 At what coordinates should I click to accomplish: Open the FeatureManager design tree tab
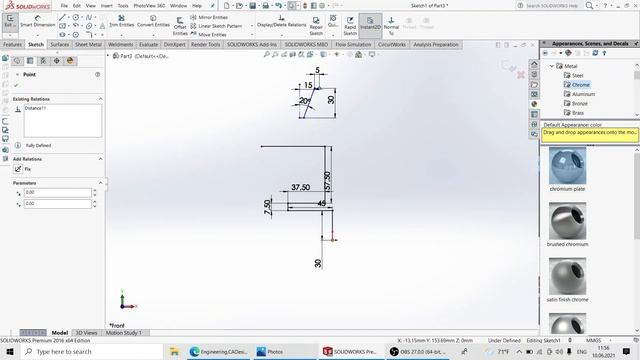pos(17,61)
